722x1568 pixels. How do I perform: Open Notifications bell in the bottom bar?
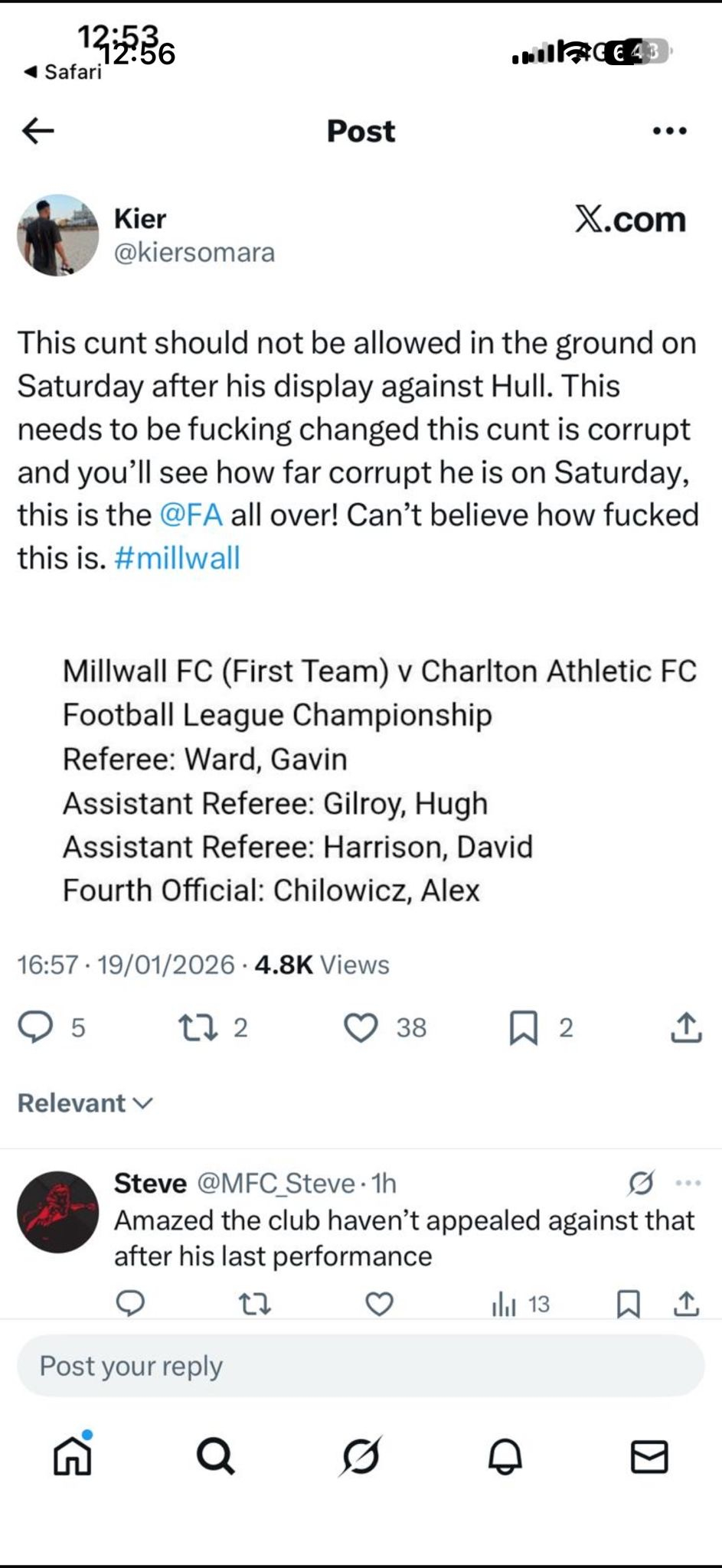[x=505, y=1455]
